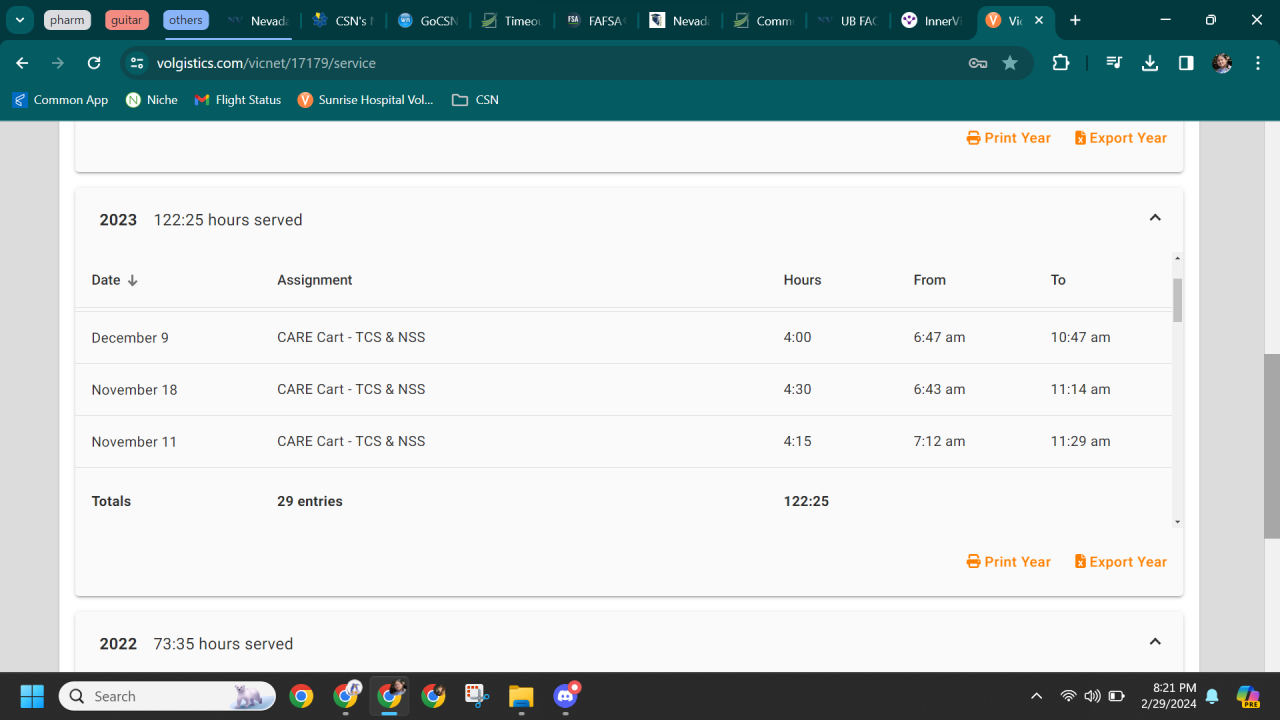The height and width of the screenshot is (720, 1280).
Task: Switch to the Timeout tab
Action: (511, 20)
